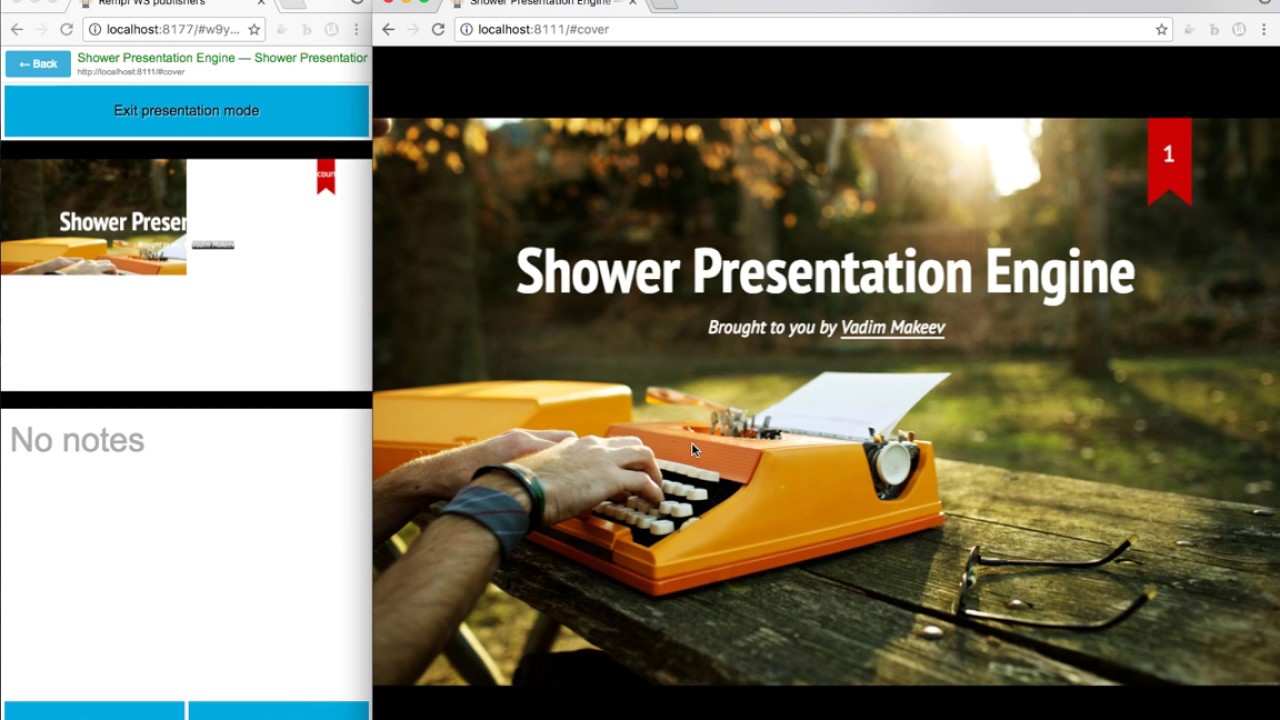Click the R extension icon in left window
1280x720 pixels.
pos(331,29)
